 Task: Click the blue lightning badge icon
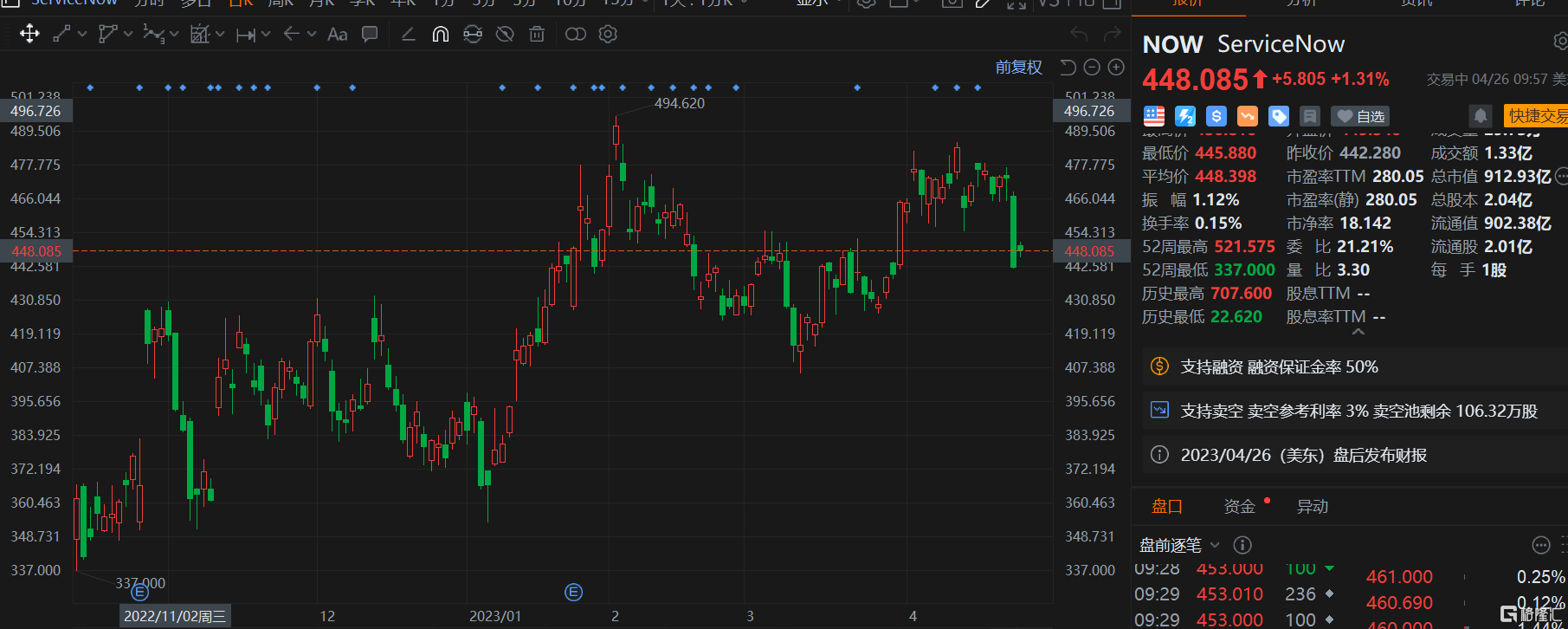tap(1185, 116)
